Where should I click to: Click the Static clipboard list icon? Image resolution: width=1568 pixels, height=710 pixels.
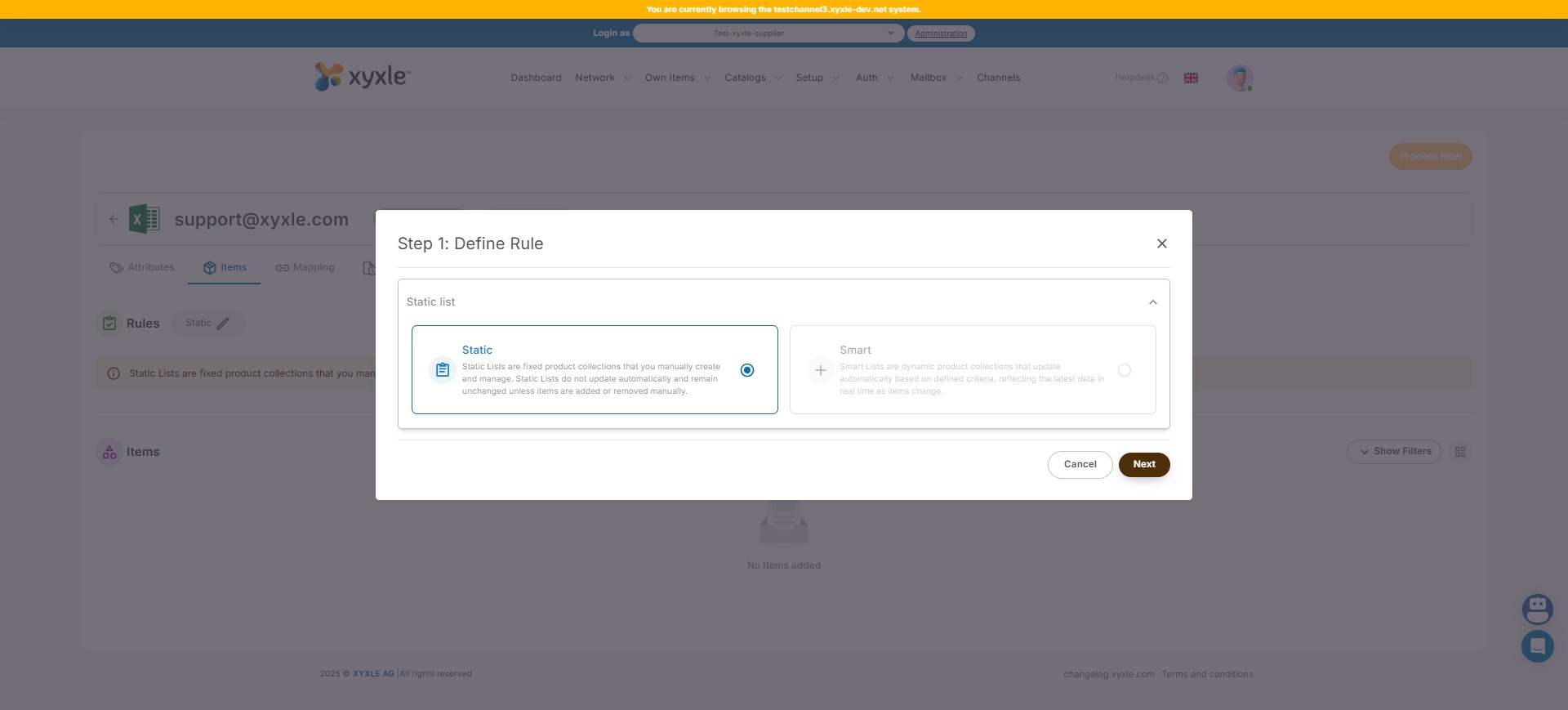(442, 370)
